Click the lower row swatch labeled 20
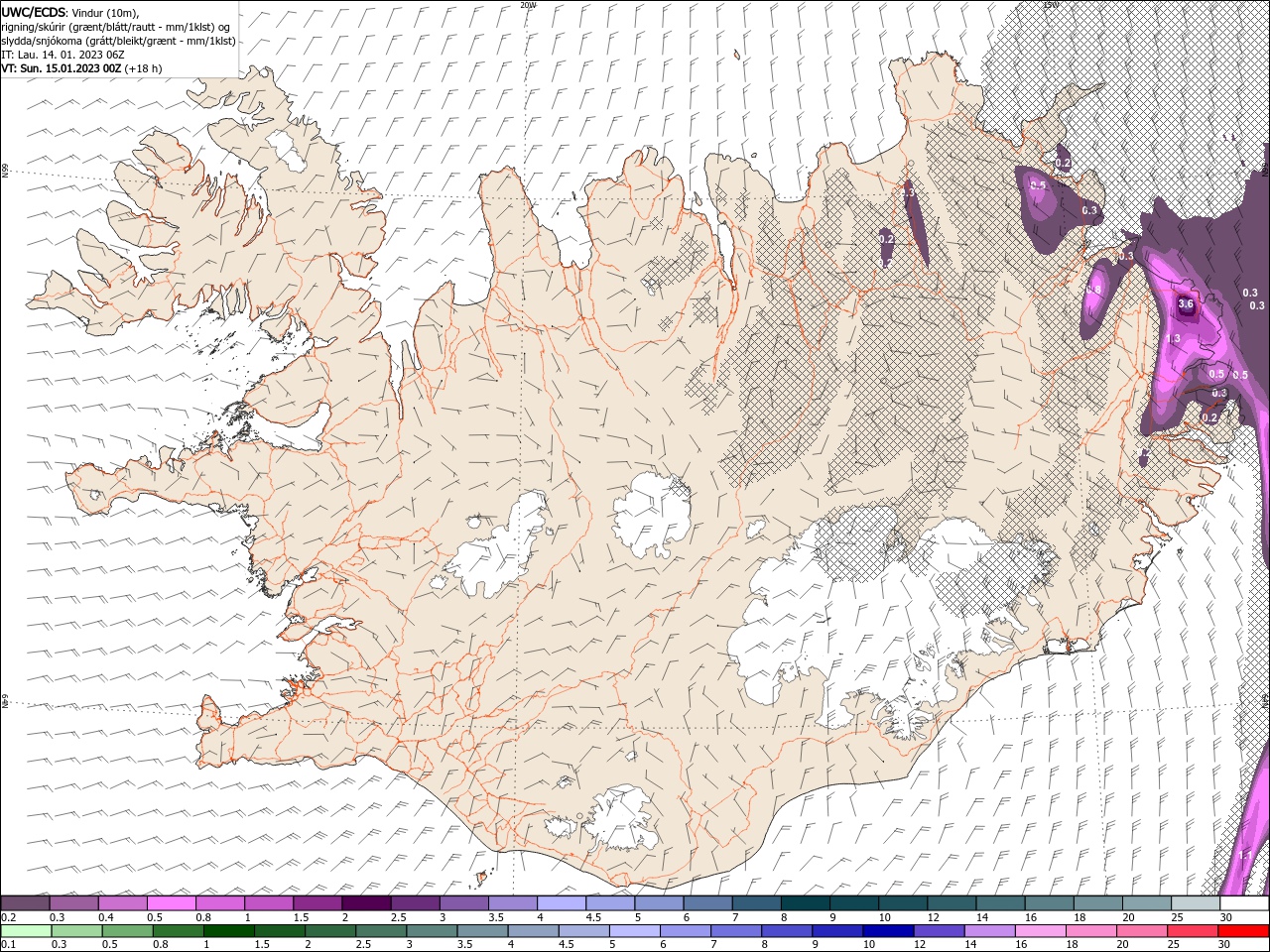 pos(1141,931)
